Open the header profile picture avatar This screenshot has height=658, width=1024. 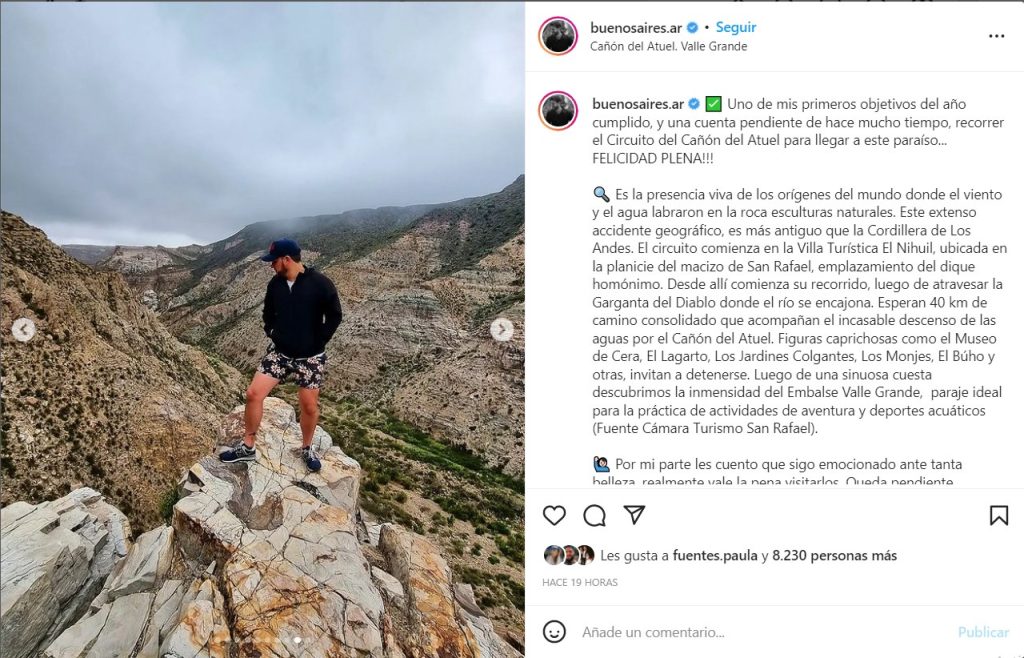click(558, 36)
